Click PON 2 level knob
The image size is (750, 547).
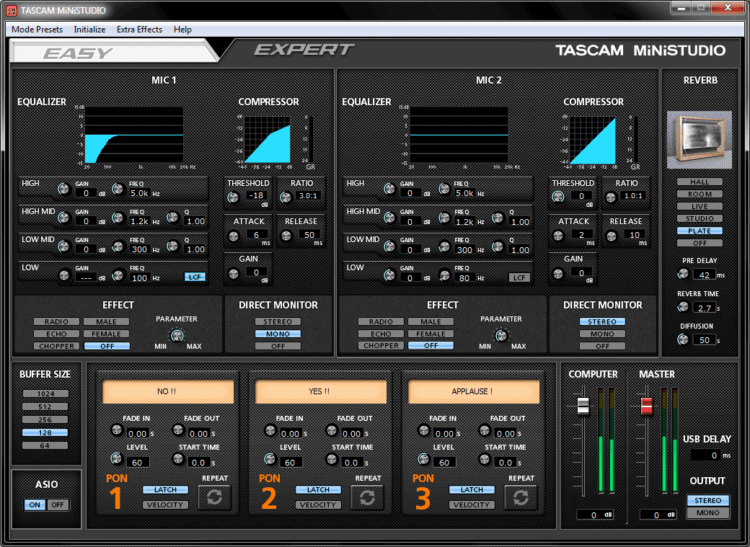(270, 459)
